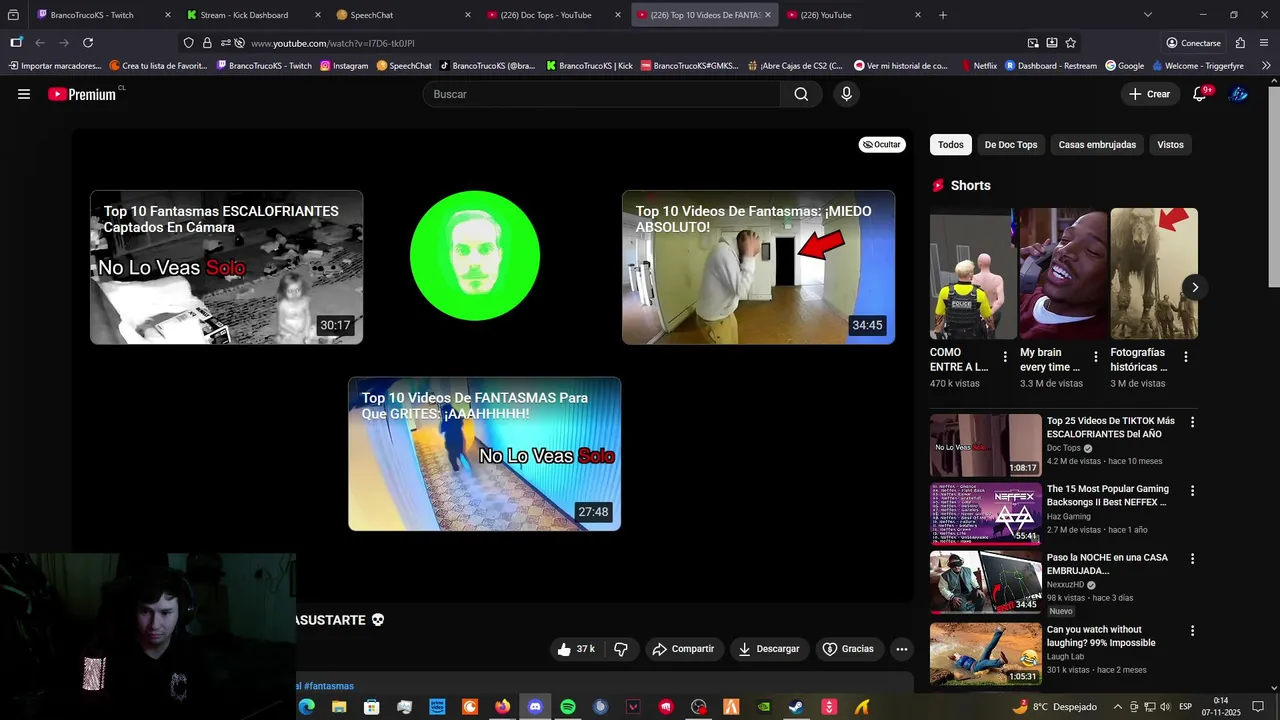This screenshot has width=1280, height=720.
Task: Click the search magnifier button
Action: point(801,94)
